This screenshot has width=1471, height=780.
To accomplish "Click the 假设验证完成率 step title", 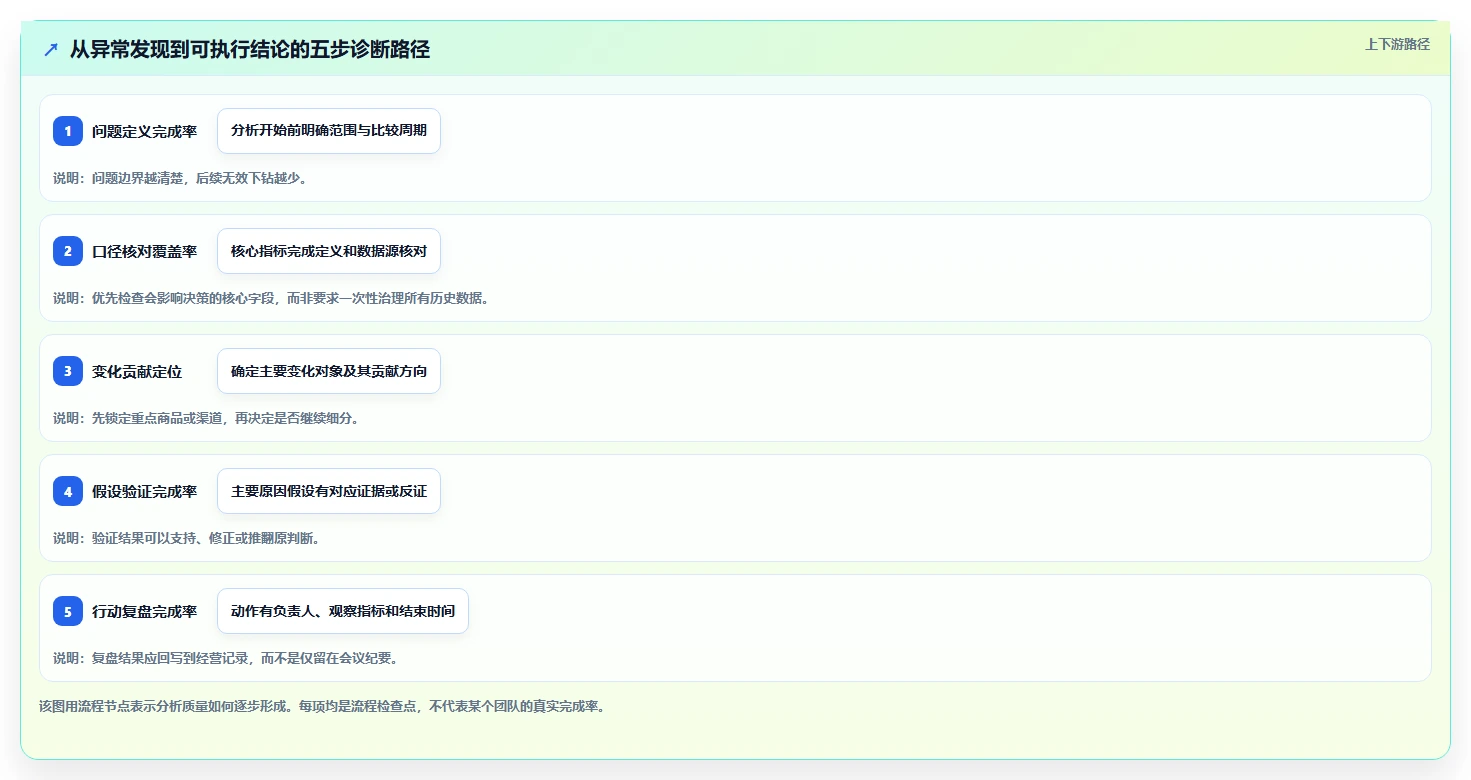I will 144,491.
